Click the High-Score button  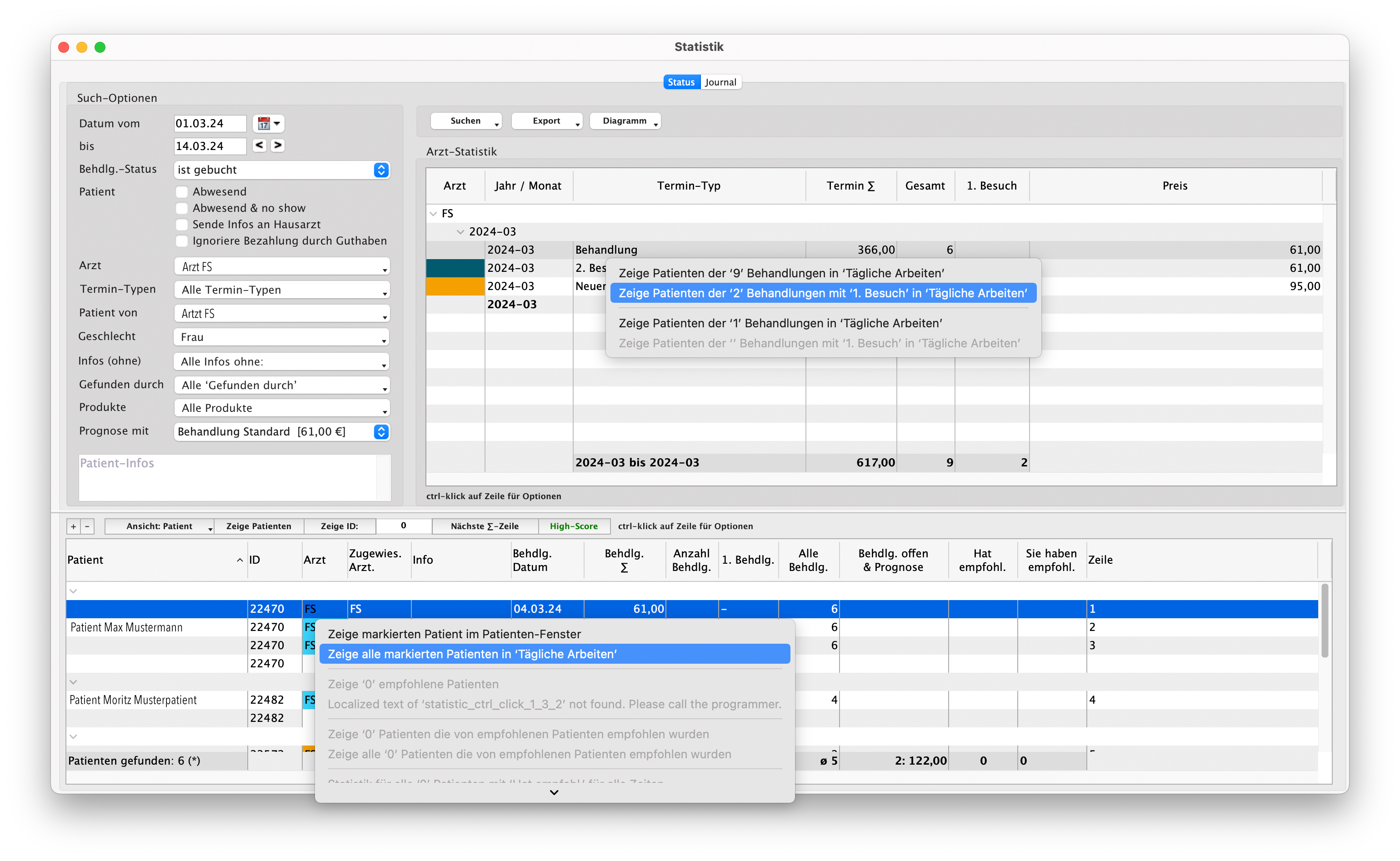574,527
